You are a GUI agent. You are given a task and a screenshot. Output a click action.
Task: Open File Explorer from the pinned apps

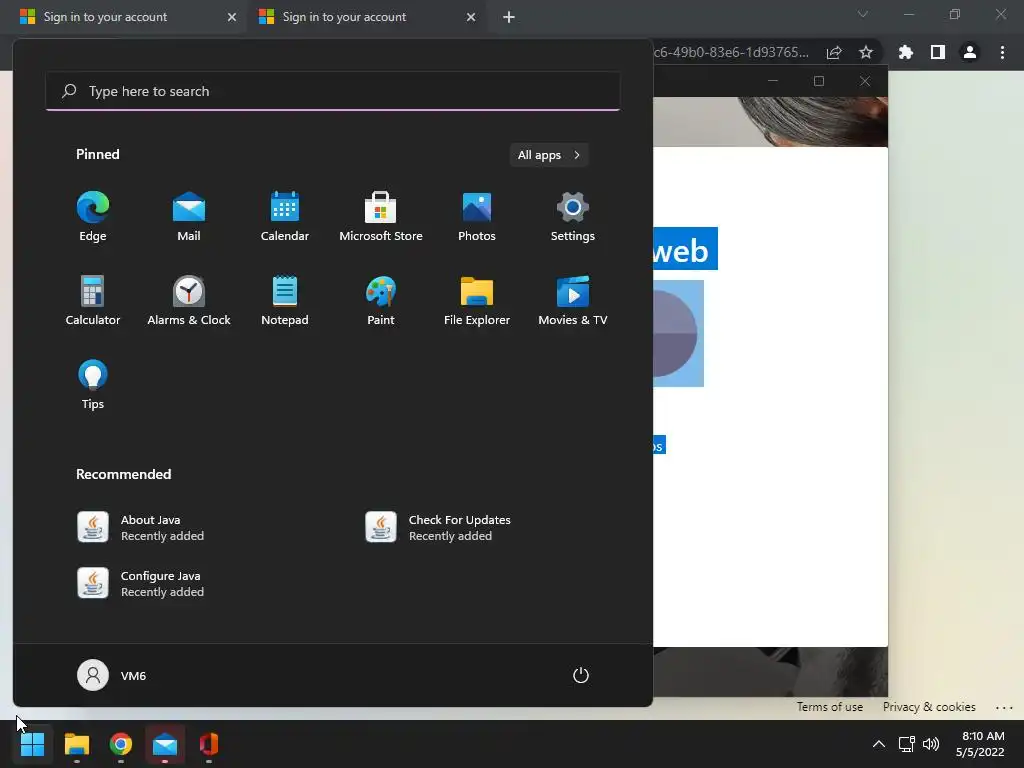coord(477,300)
